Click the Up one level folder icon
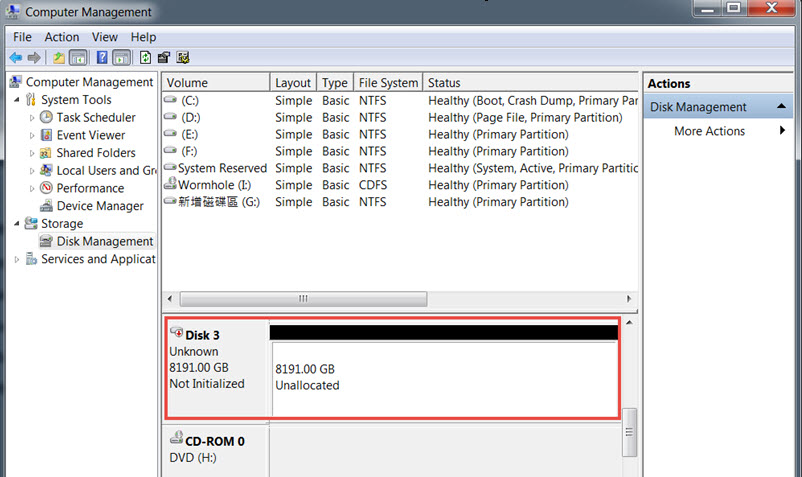Screen dimensions: 802x477 59,58
